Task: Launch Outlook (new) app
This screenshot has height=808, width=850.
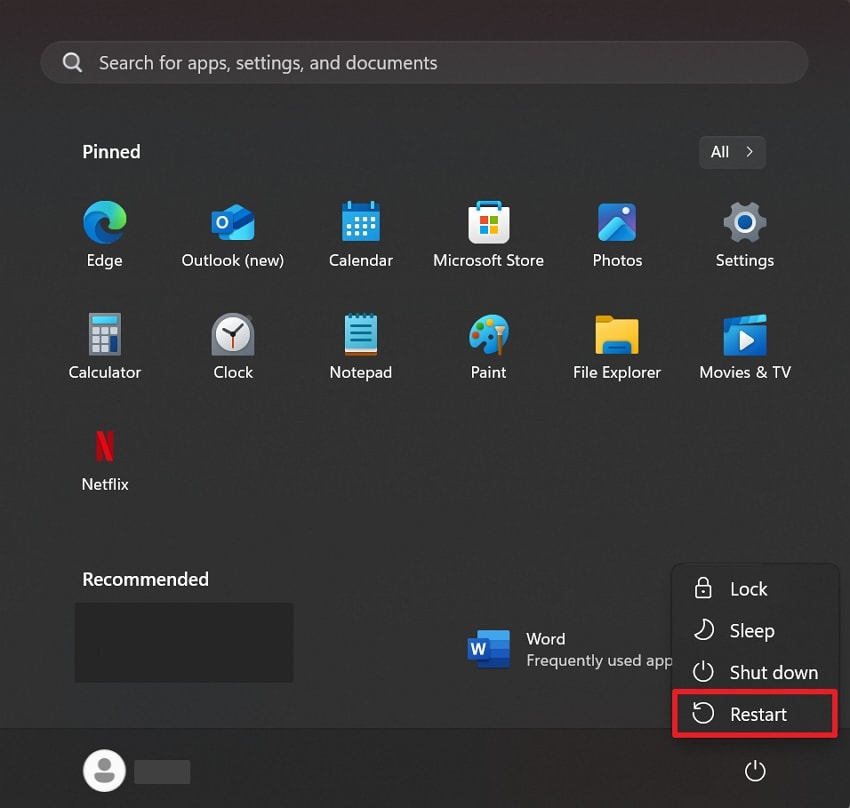Action: [x=233, y=234]
